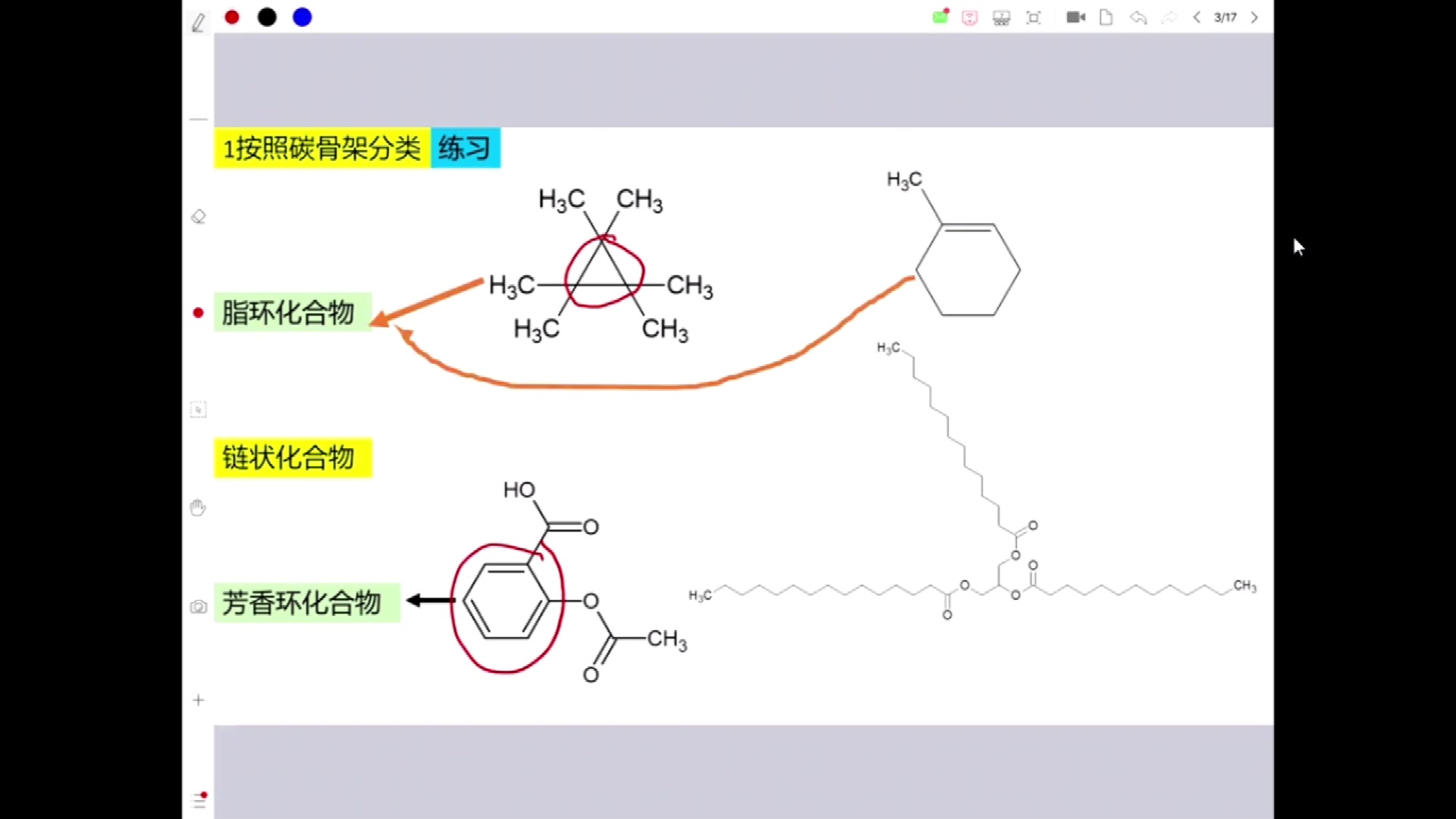Pick the black pen color
Viewport: 1456px width, 819px height.
click(x=267, y=17)
